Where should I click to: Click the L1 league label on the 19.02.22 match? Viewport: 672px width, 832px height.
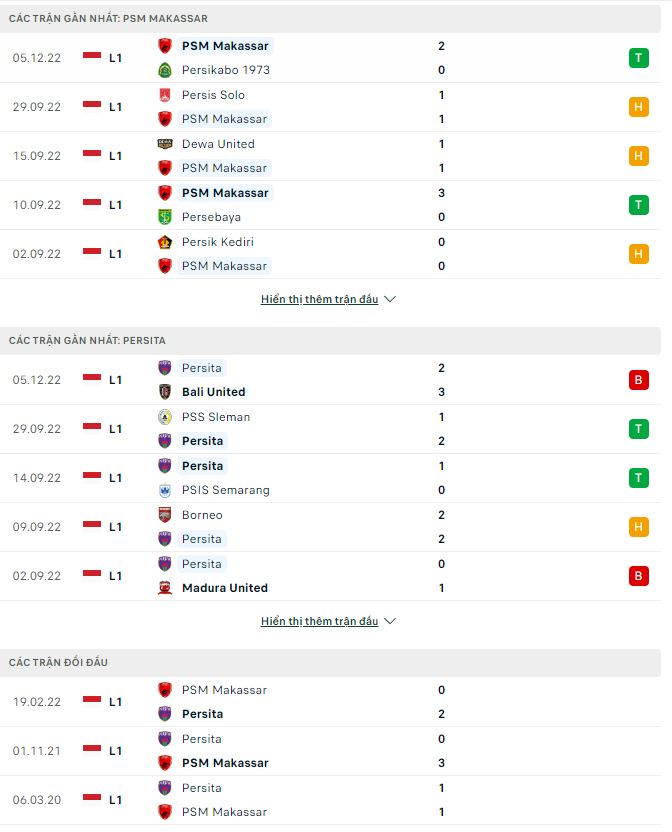click(x=115, y=702)
